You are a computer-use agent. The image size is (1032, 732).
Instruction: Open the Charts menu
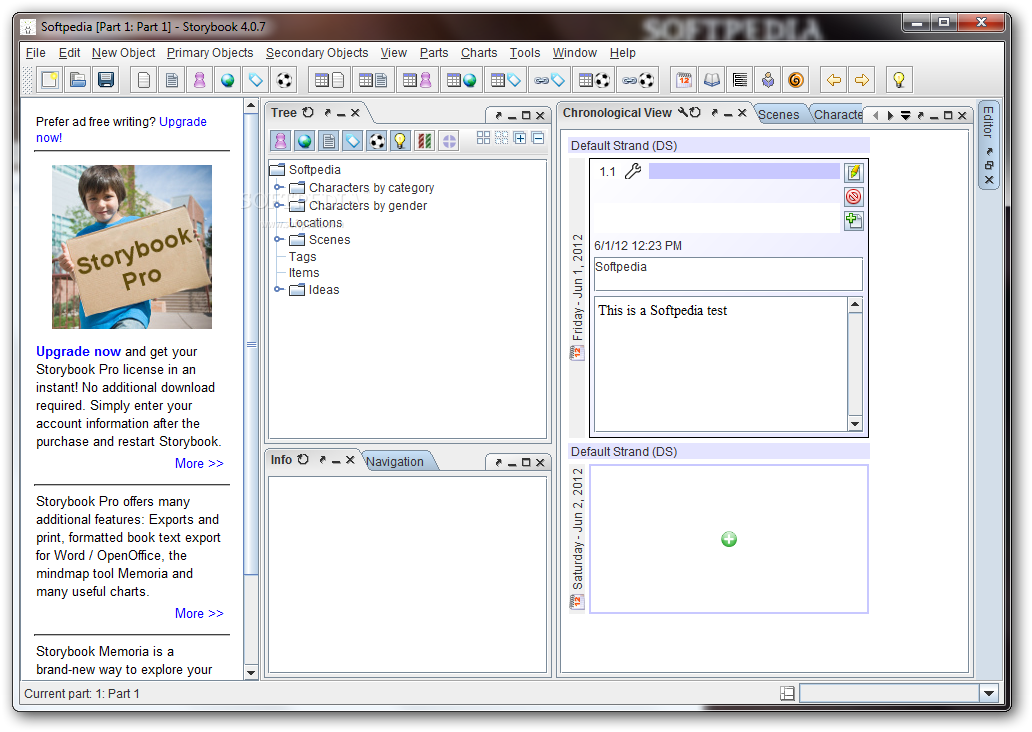[478, 53]
